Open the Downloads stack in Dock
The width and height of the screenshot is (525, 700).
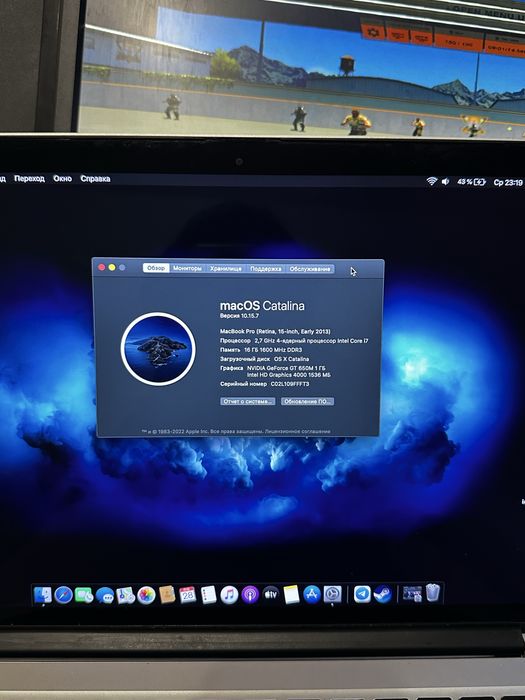pos(412,594)
